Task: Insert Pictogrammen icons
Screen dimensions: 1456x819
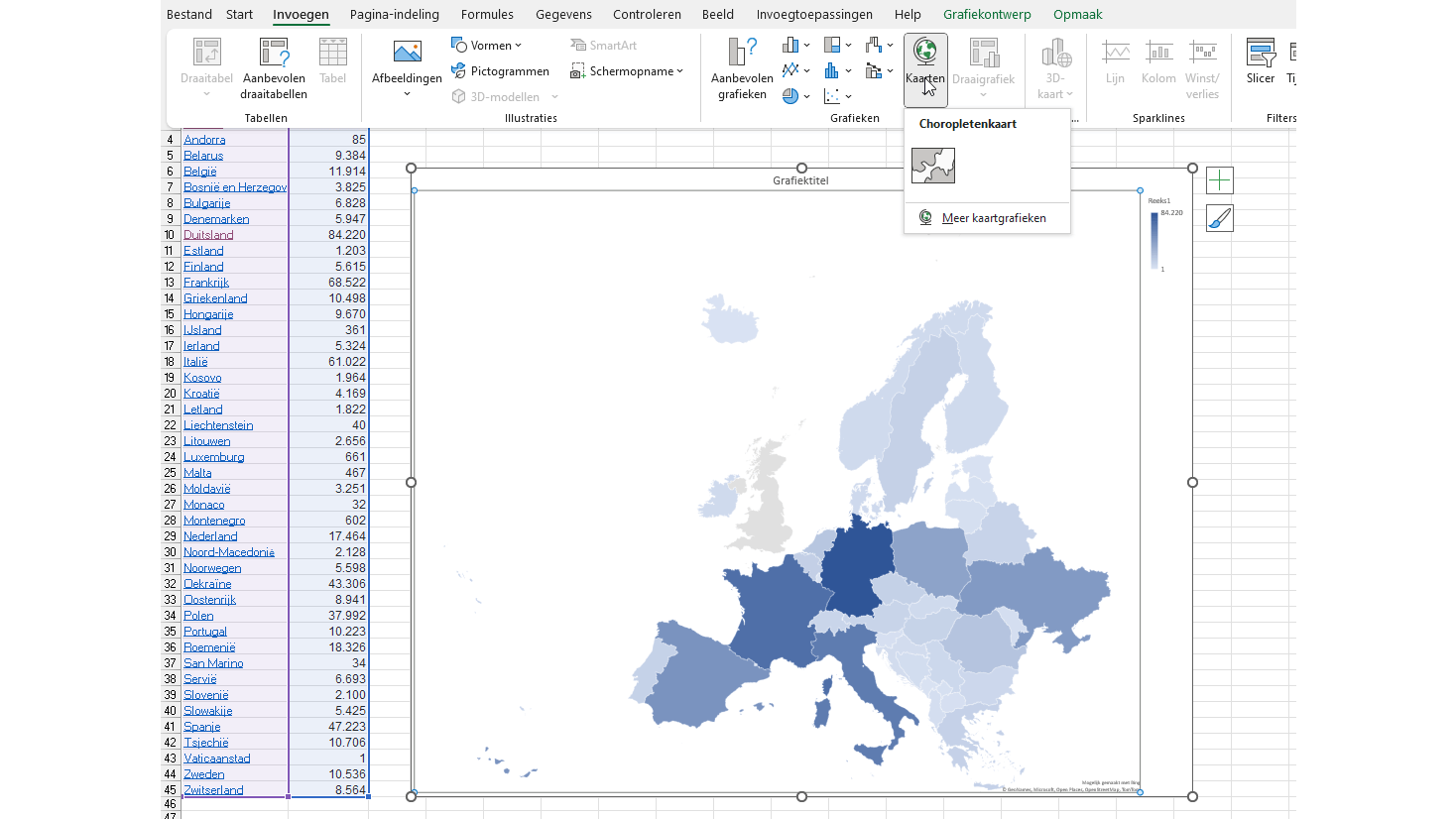Action: pyautogui.click(x=500, y=71)
